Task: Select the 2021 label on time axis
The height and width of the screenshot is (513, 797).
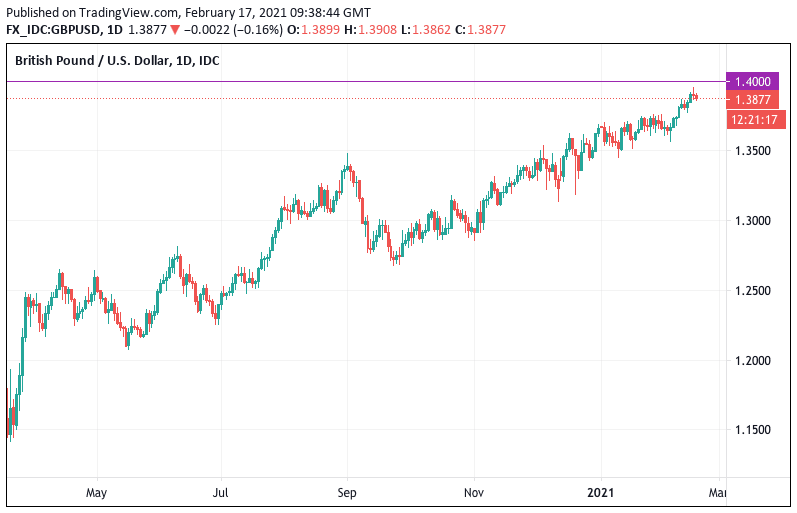Action: point(603,492)
